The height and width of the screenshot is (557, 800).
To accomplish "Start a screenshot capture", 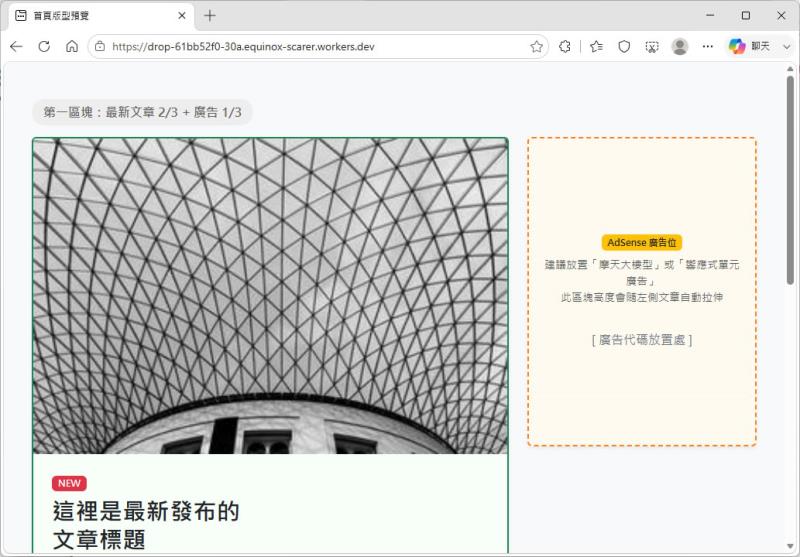I will pyautogui.click(x=652, y=46).
